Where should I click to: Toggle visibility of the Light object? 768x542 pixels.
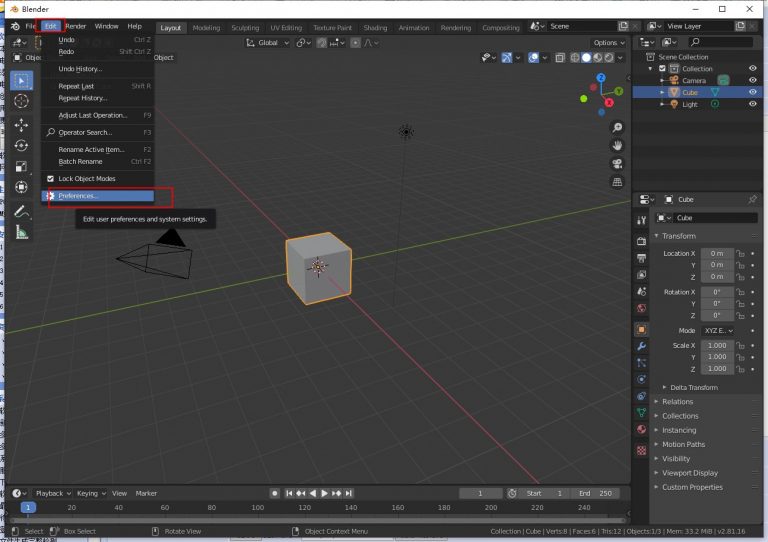pyautogui.click(x=752, y=104)
